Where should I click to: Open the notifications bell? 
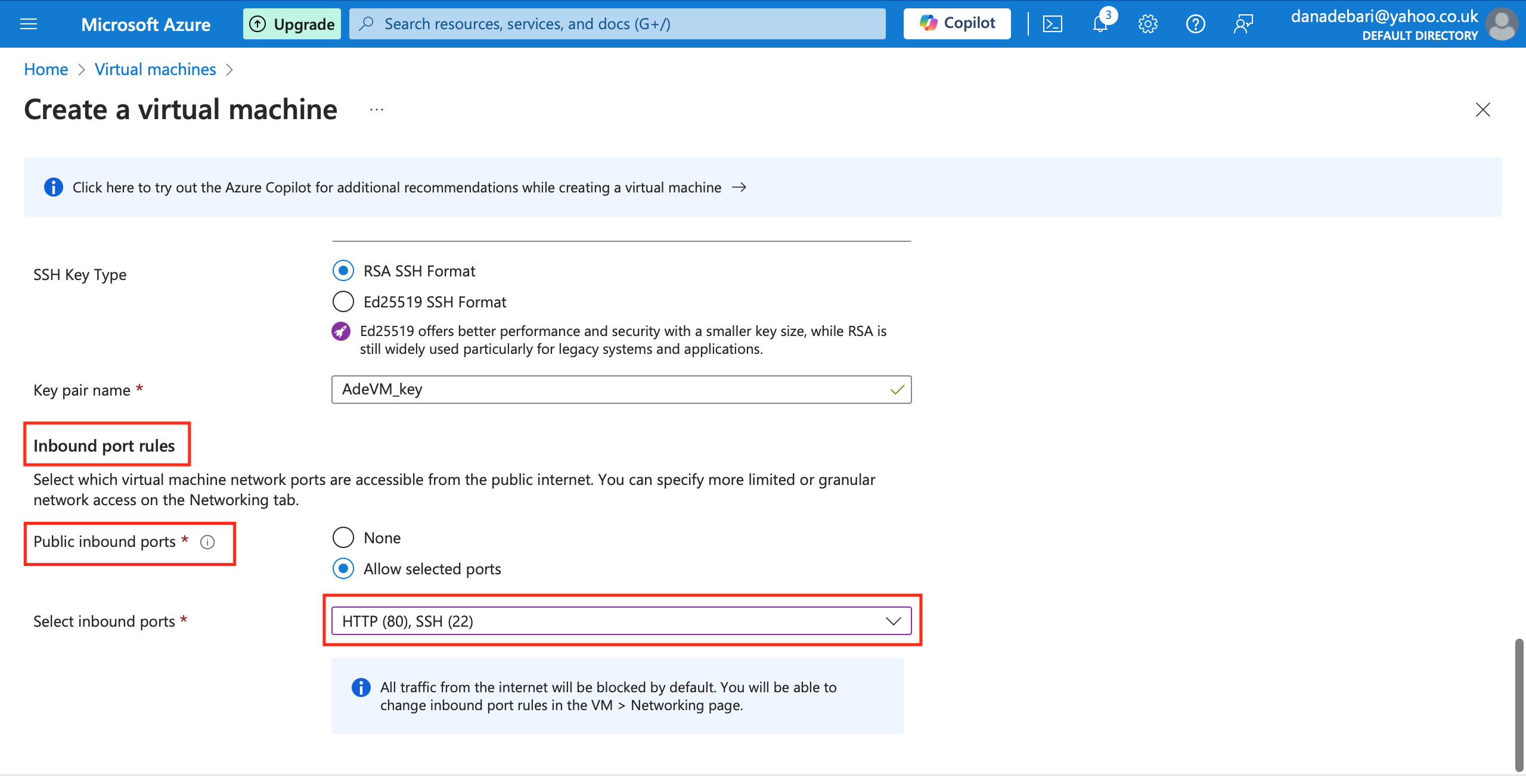coord(1100,24)
